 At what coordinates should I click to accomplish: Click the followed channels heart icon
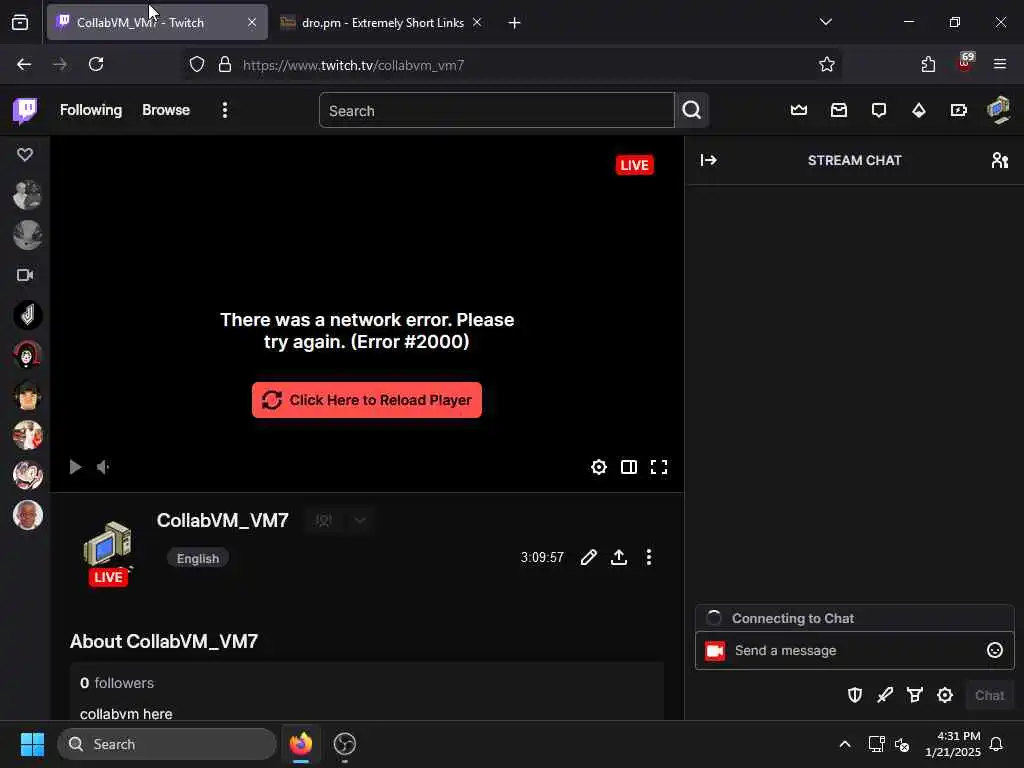pyautogui.click(x=25, y=154)
